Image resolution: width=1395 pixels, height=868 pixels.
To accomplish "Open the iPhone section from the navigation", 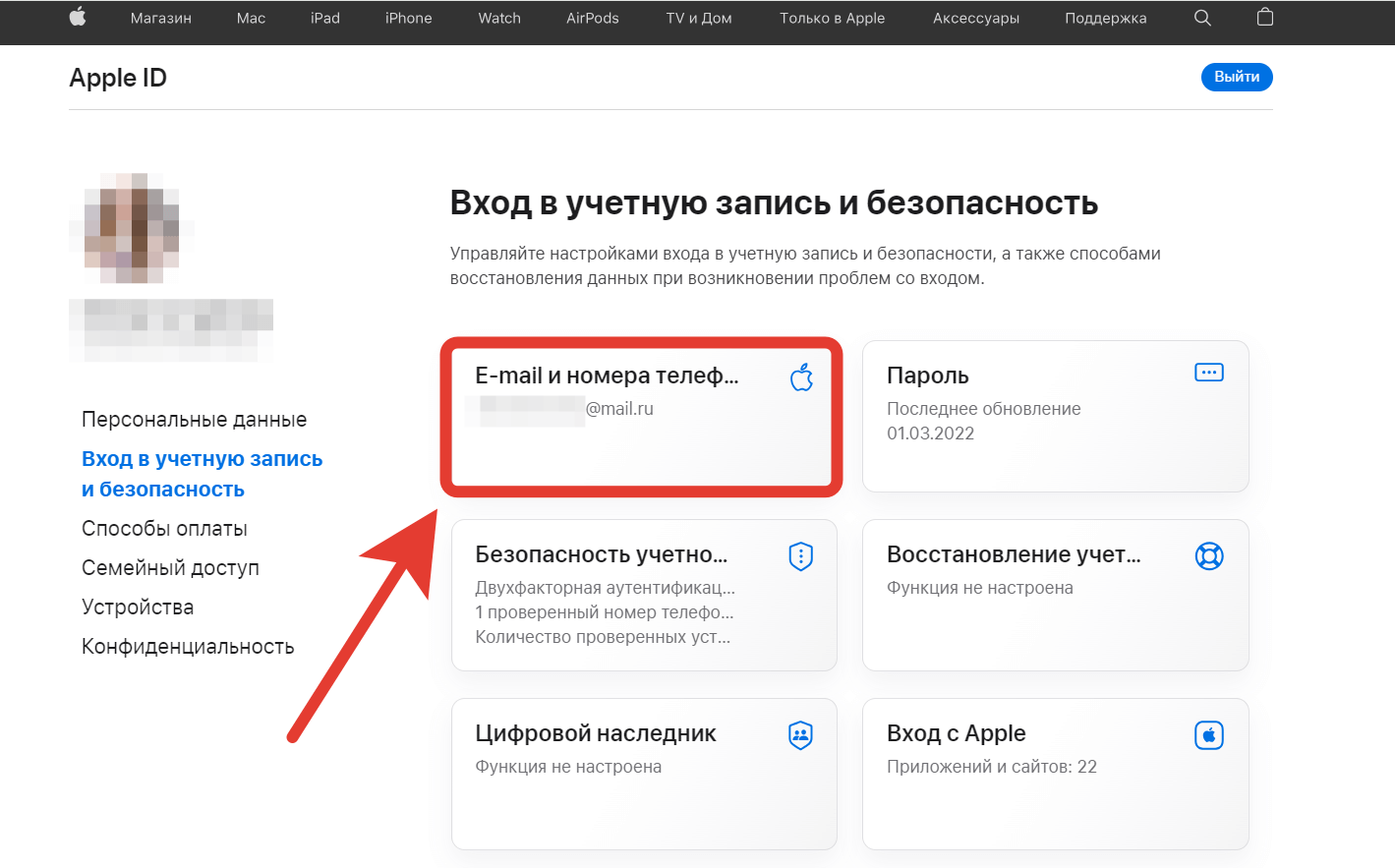I will pos(408,17).
